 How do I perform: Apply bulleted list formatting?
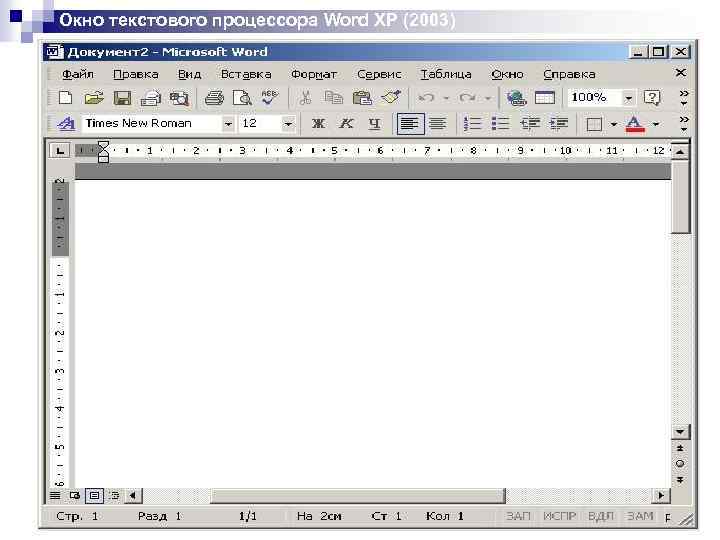tap(501, 124)
